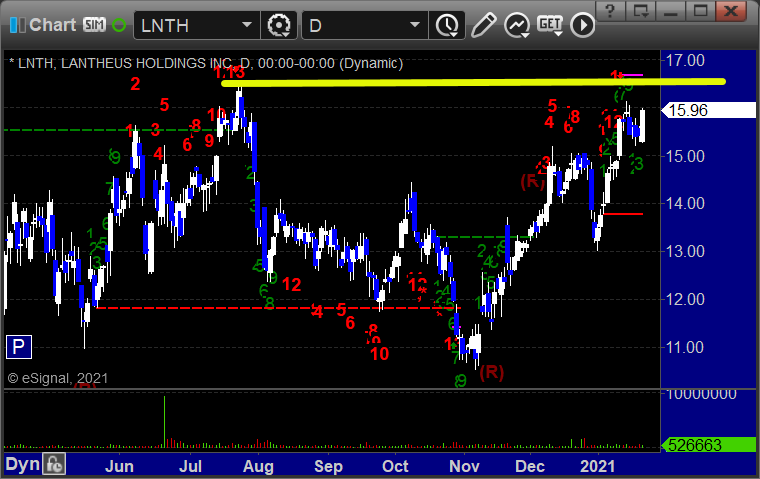The image size is (760, 479).
Task: Toggle the lock icon next to Dyn
Action: 54,464
